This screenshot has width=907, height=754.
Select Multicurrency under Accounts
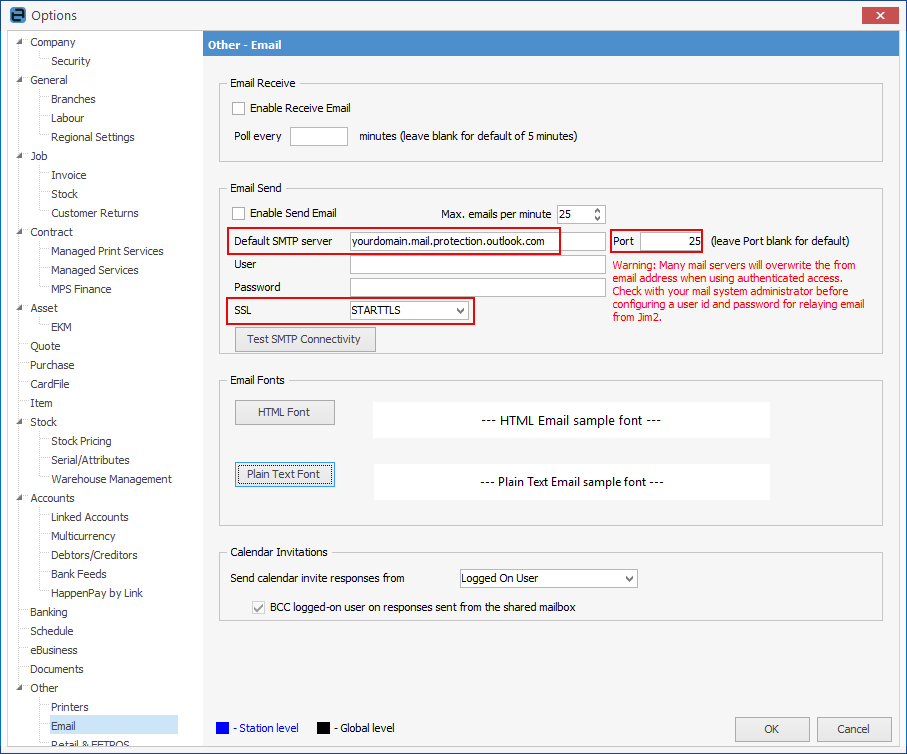pos(83,536)
